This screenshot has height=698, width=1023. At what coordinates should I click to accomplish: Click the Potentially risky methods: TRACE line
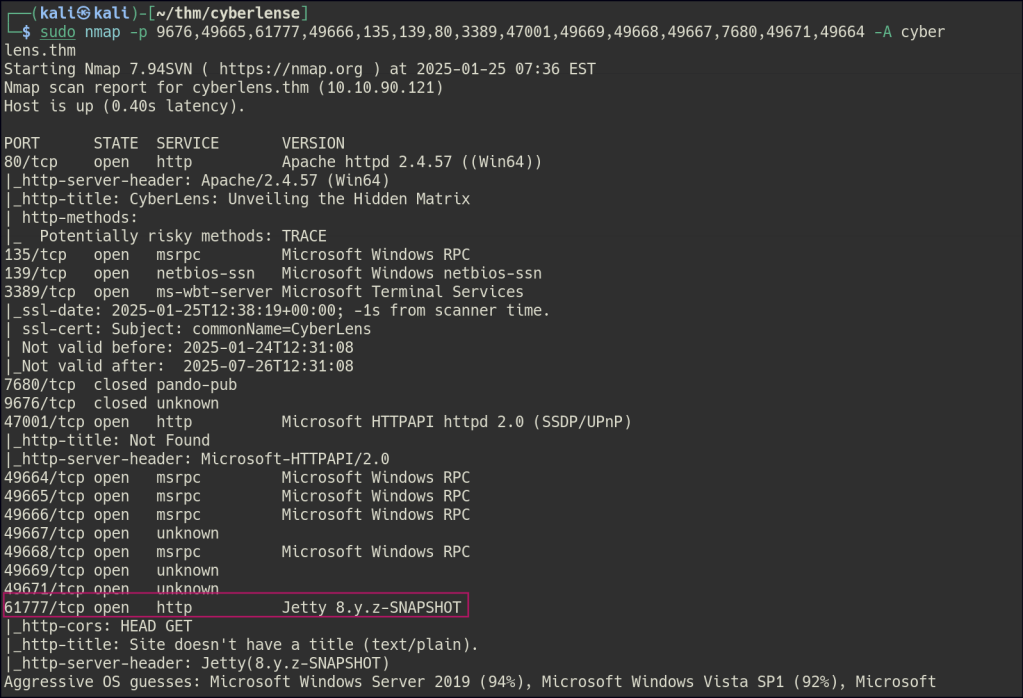(183, 236)
